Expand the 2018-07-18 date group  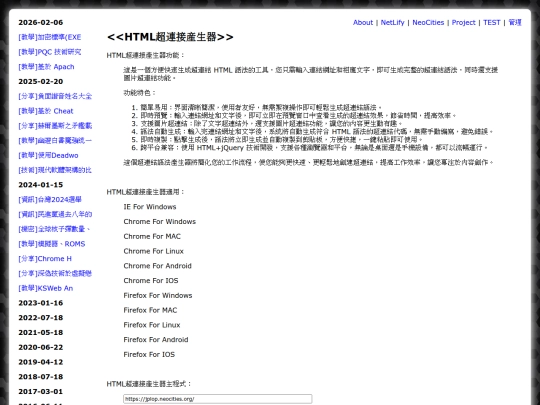(x=41, y=377)
